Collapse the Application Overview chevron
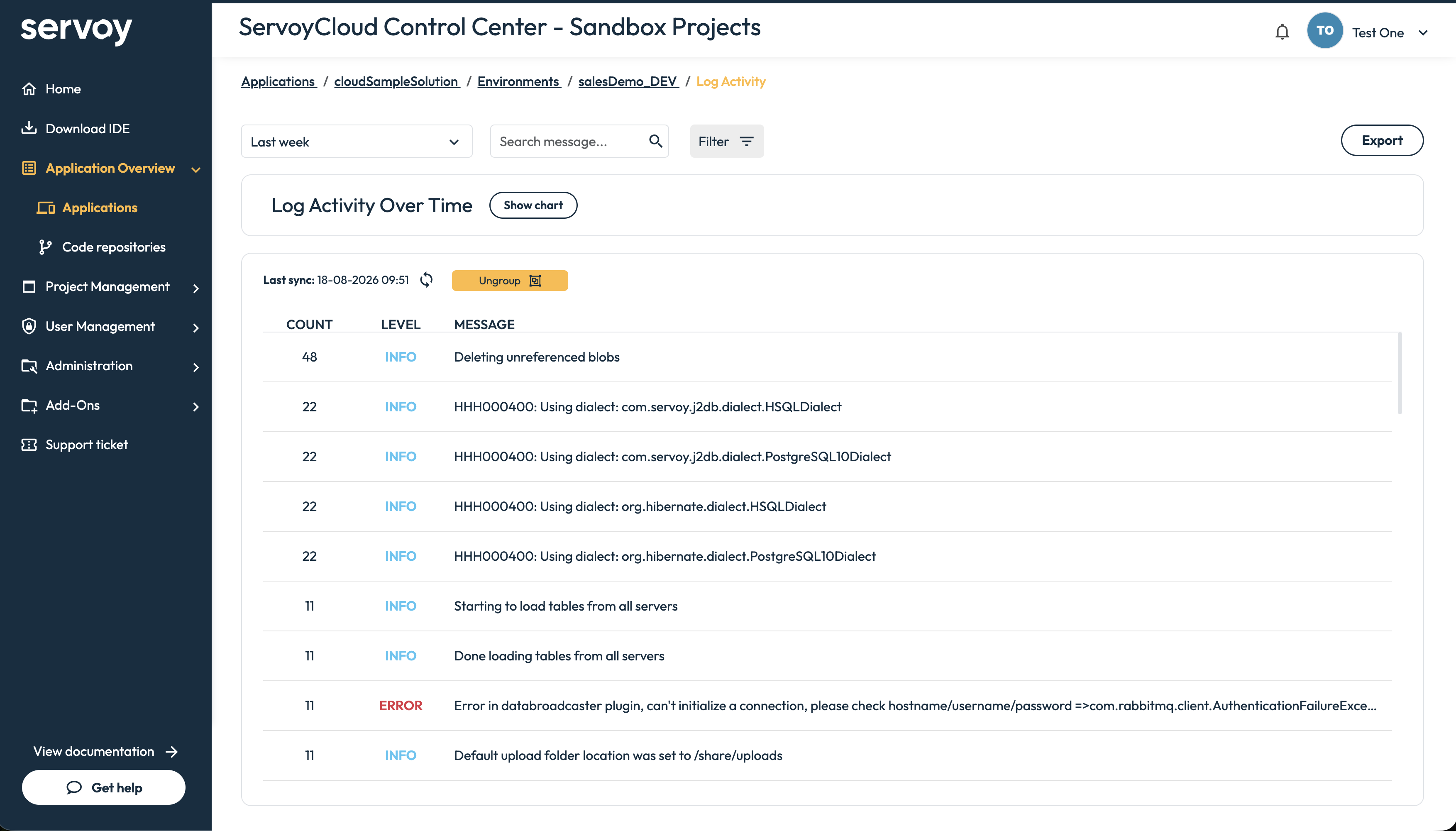 click(195, 169)
